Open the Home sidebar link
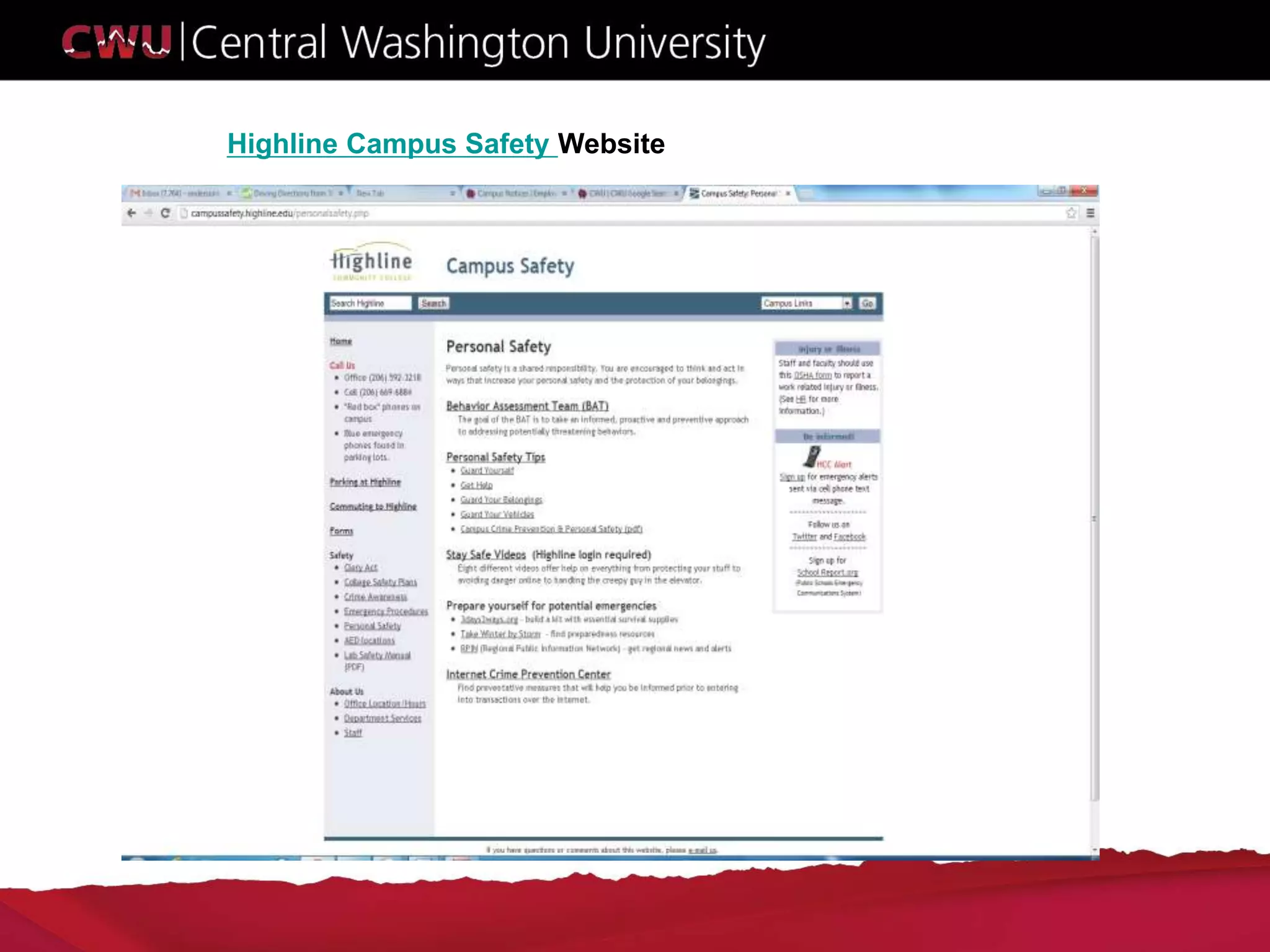This screenshot has width=1270, height=952. [x=340, y=342]
